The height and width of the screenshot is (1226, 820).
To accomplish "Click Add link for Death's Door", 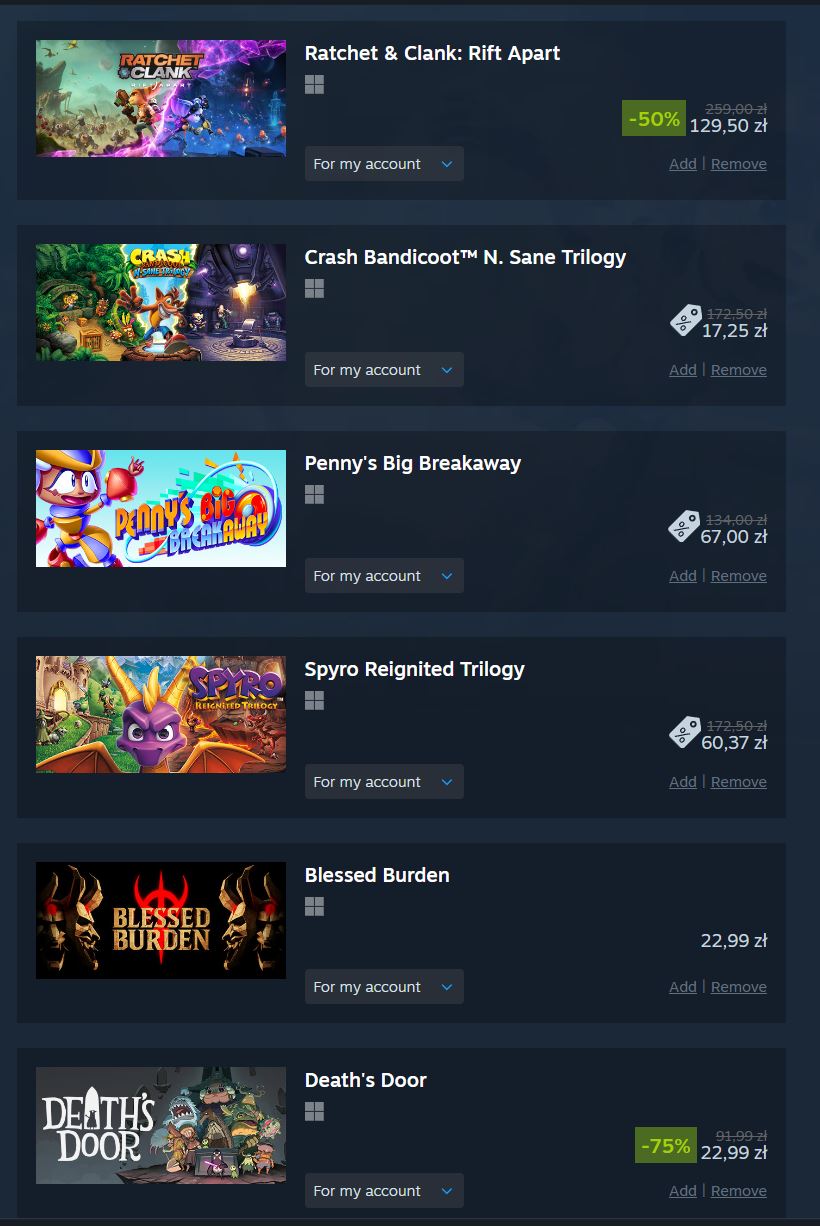I will [x=683, y=1191].
